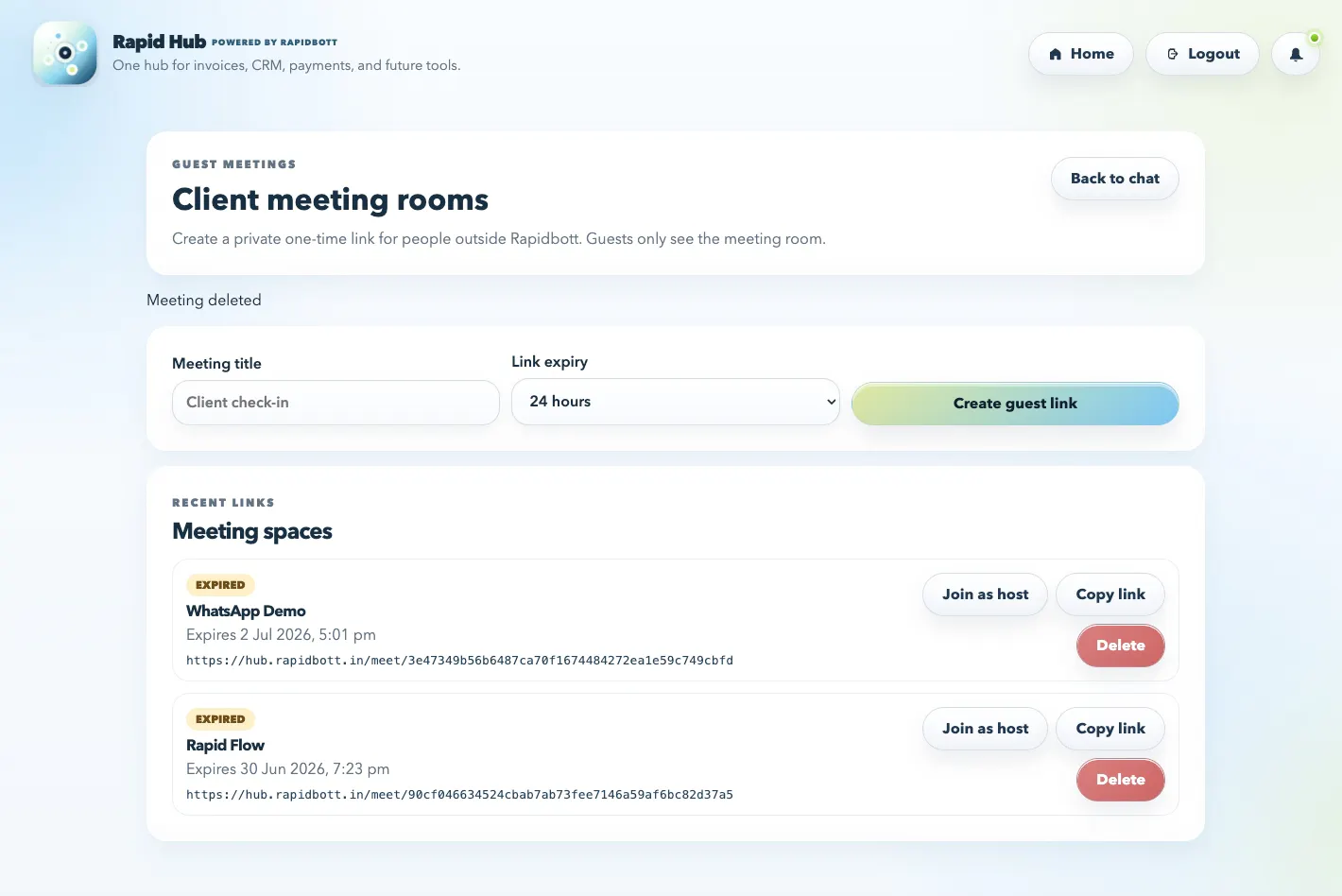Join WhatsApp Demo meeting as host

point(985,594)
